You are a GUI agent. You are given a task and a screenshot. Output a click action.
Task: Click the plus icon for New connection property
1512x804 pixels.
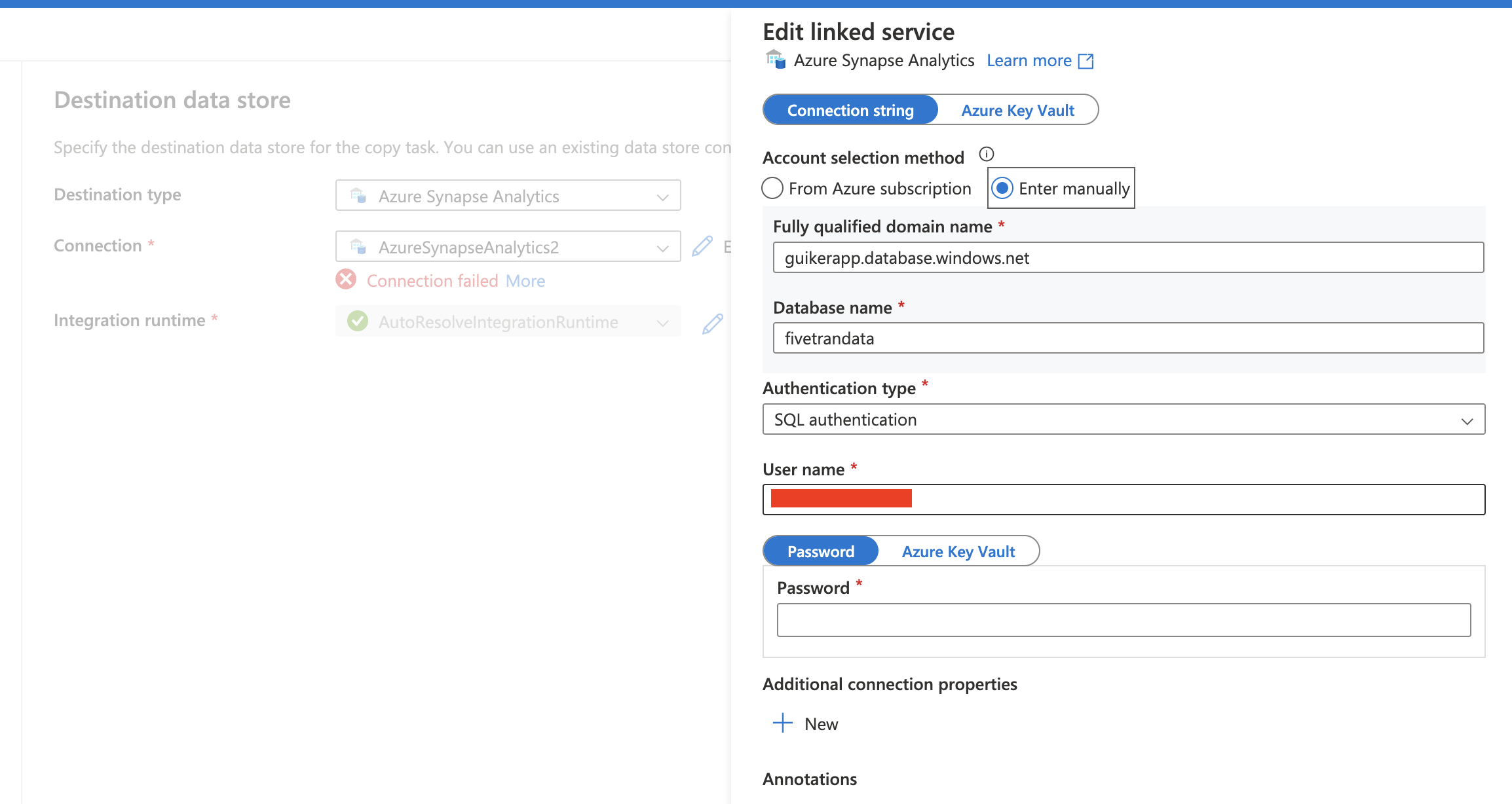(x=782, y=723)
